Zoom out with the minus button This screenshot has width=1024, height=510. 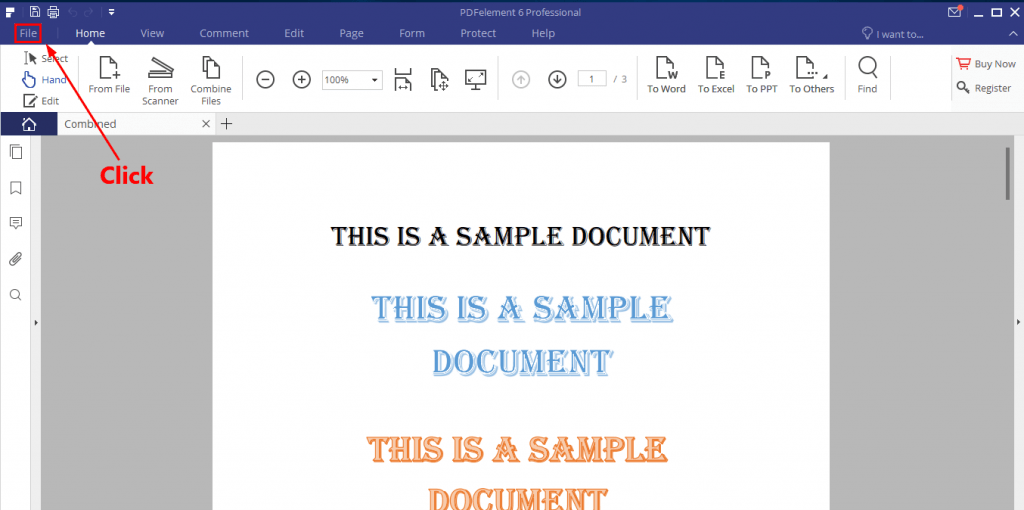coord(265,80)
